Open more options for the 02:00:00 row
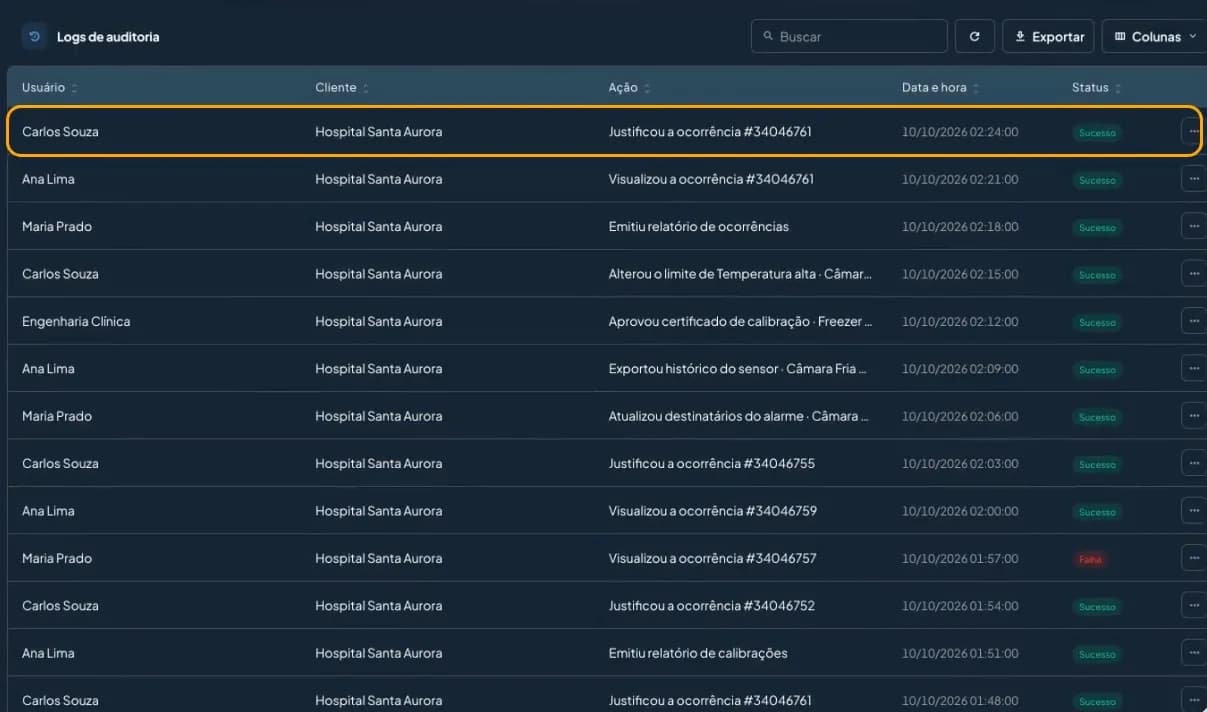The image size is (1207, 712). 1193,510
